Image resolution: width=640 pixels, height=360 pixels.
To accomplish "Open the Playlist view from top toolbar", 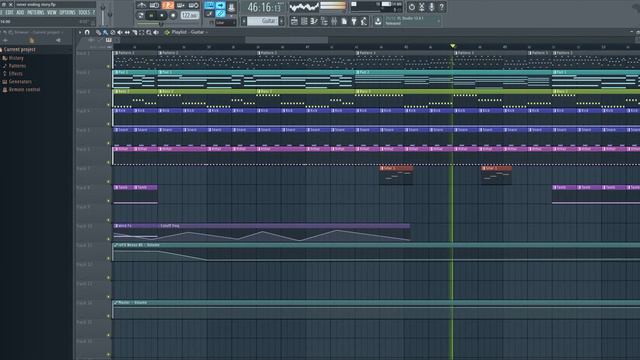I will pyautogui.click(x=294, y=21).
